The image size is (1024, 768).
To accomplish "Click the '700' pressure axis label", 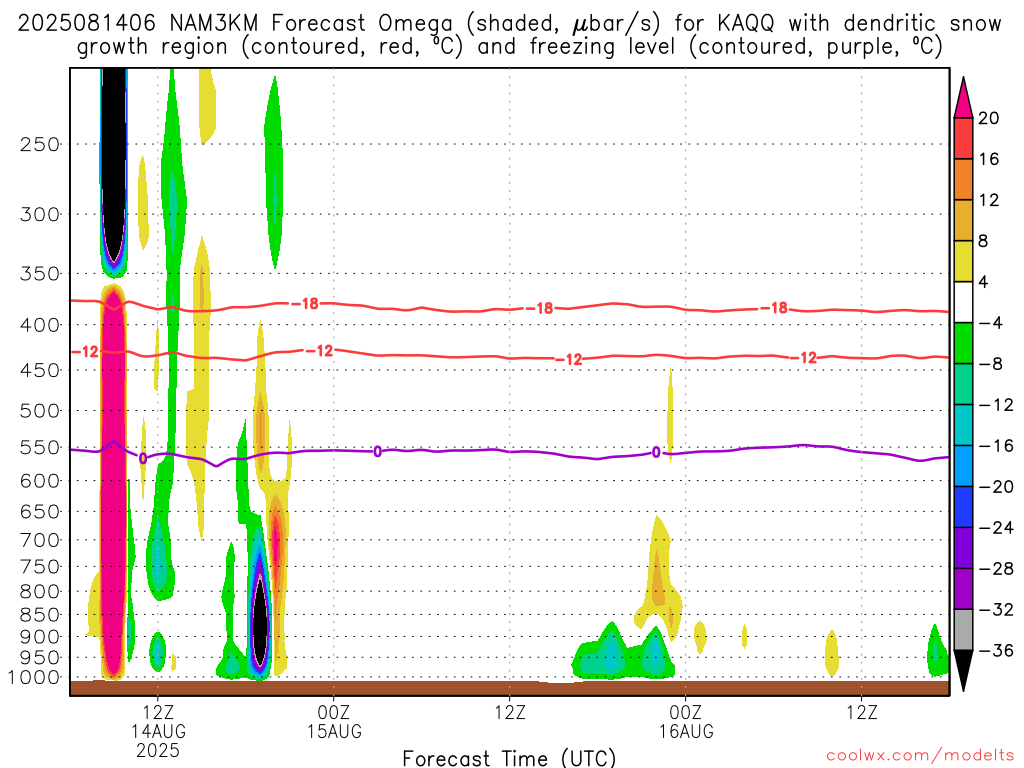I will [40, 540].
